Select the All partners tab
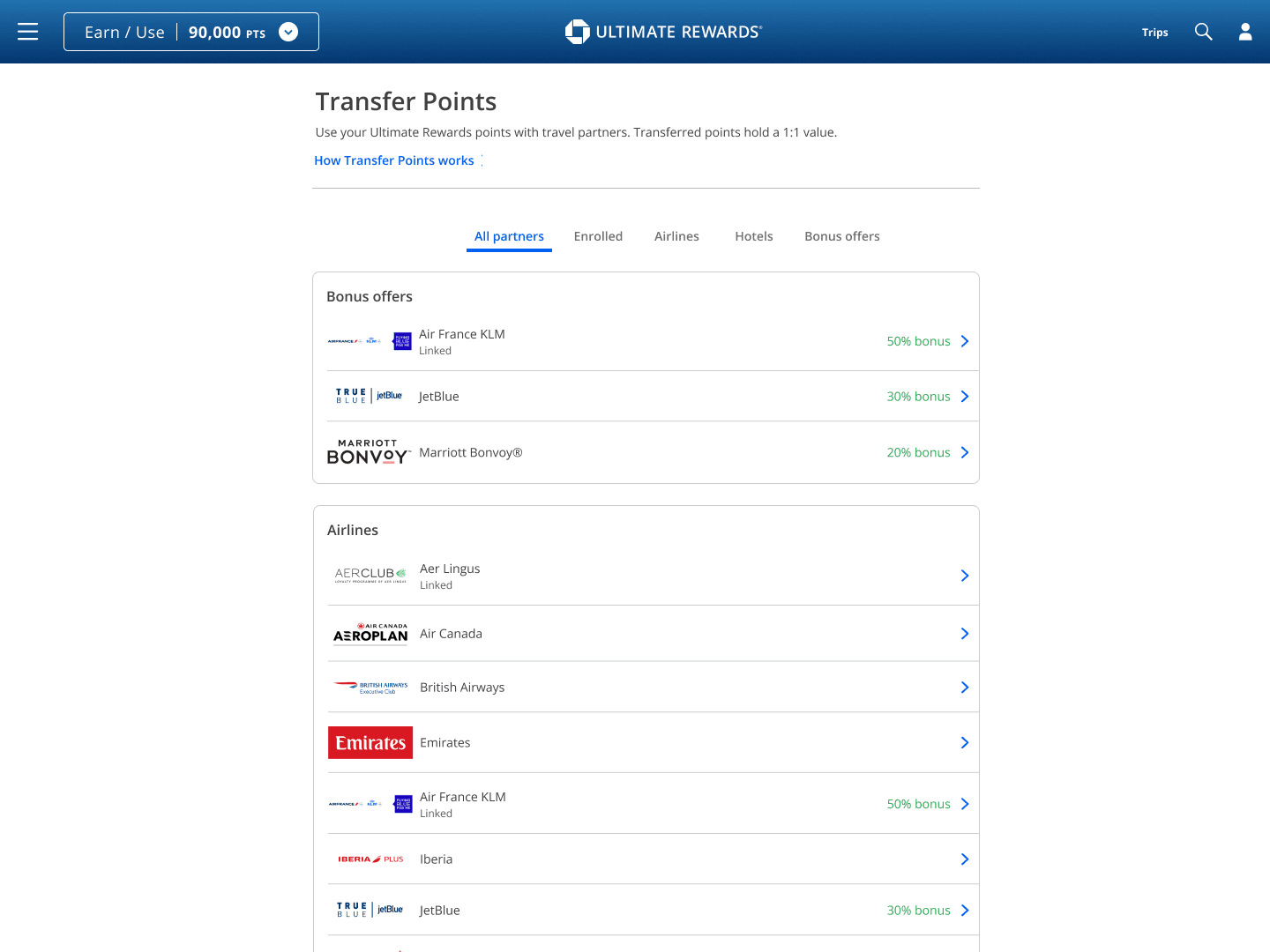This screenshot has width=1270, height=952. point(509,236)
